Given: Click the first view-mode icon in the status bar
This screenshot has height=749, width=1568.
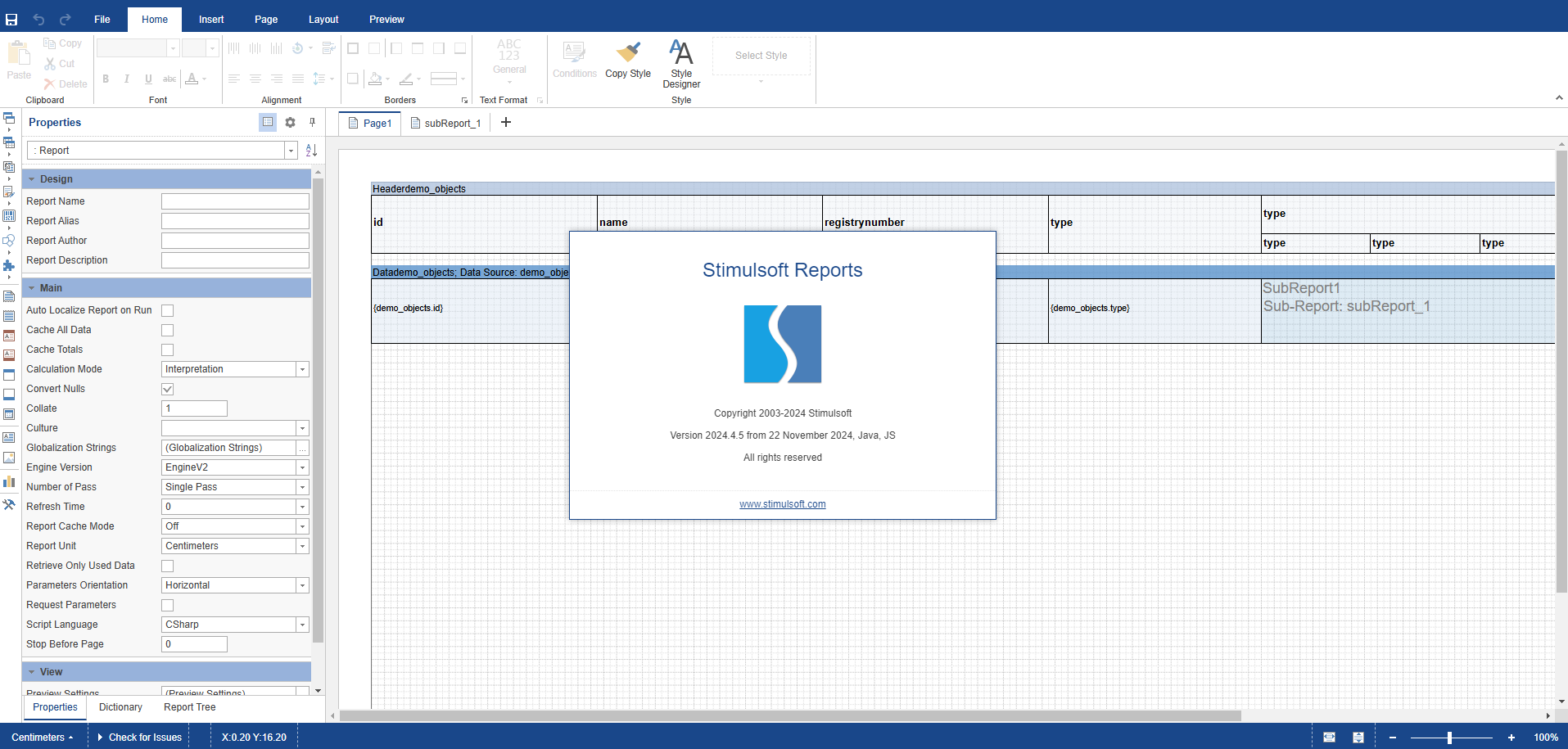Looking at the screenshot, I should click(1329, 738).
